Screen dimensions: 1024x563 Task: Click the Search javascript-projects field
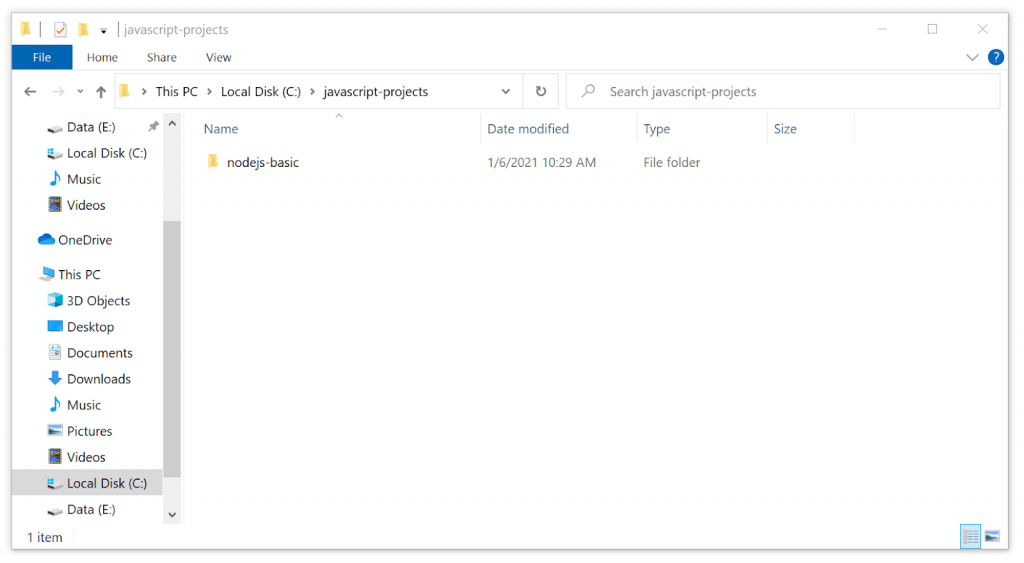(x=790, y=91)
